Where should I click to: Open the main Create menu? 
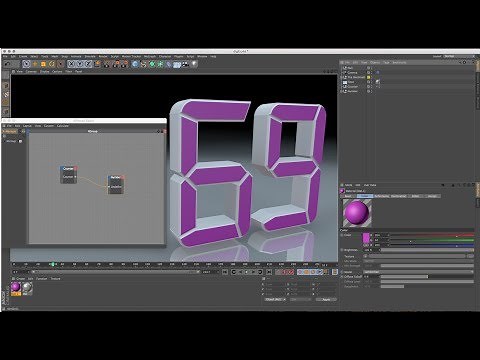23,57
